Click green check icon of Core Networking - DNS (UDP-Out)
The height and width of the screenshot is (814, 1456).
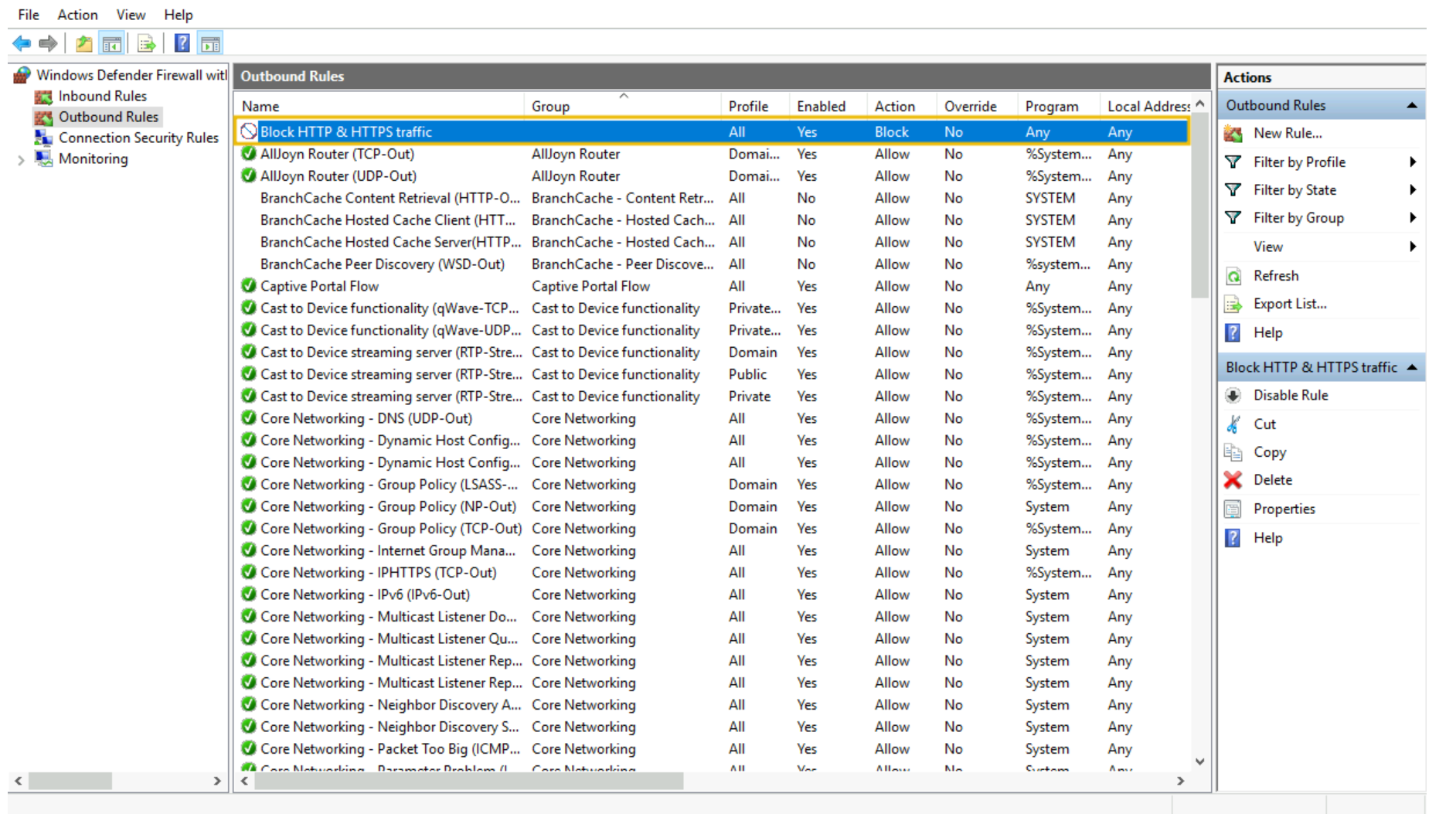248,417
